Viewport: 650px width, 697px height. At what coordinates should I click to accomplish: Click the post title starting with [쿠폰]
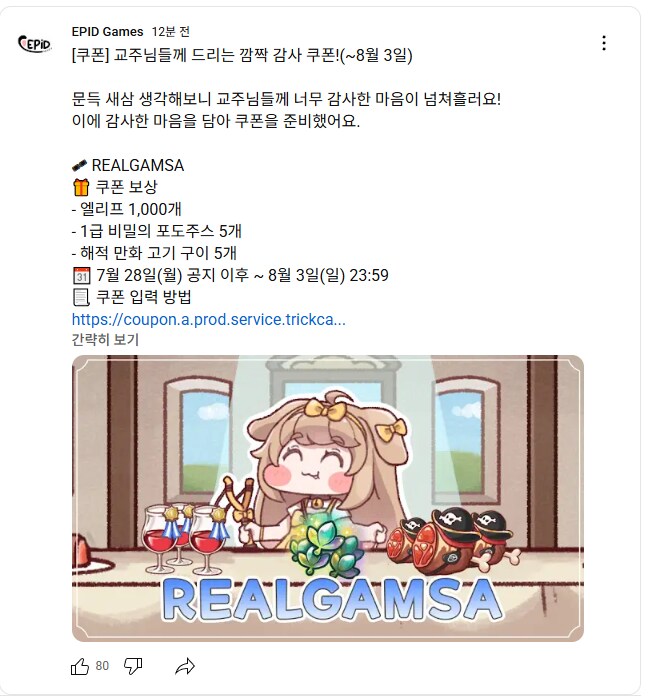point(242,55)
